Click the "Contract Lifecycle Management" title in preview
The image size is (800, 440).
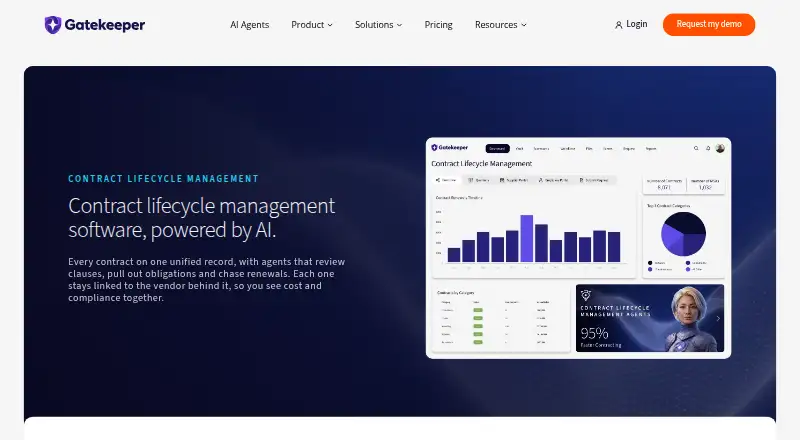click(482, 163)
